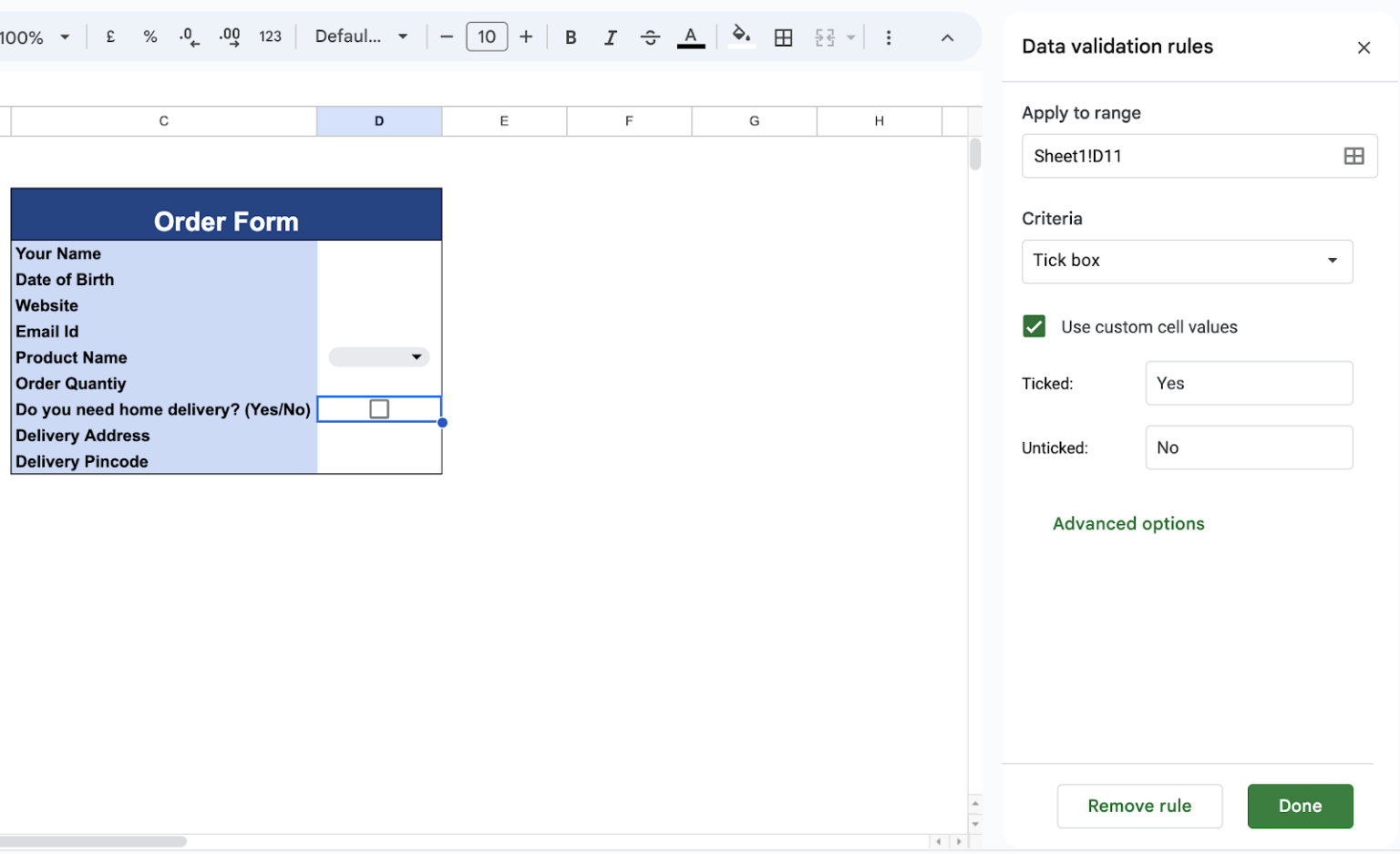Collapse the toolbar with the chevron
This screenshot has width=1400, height=854.
pos(947,37)
